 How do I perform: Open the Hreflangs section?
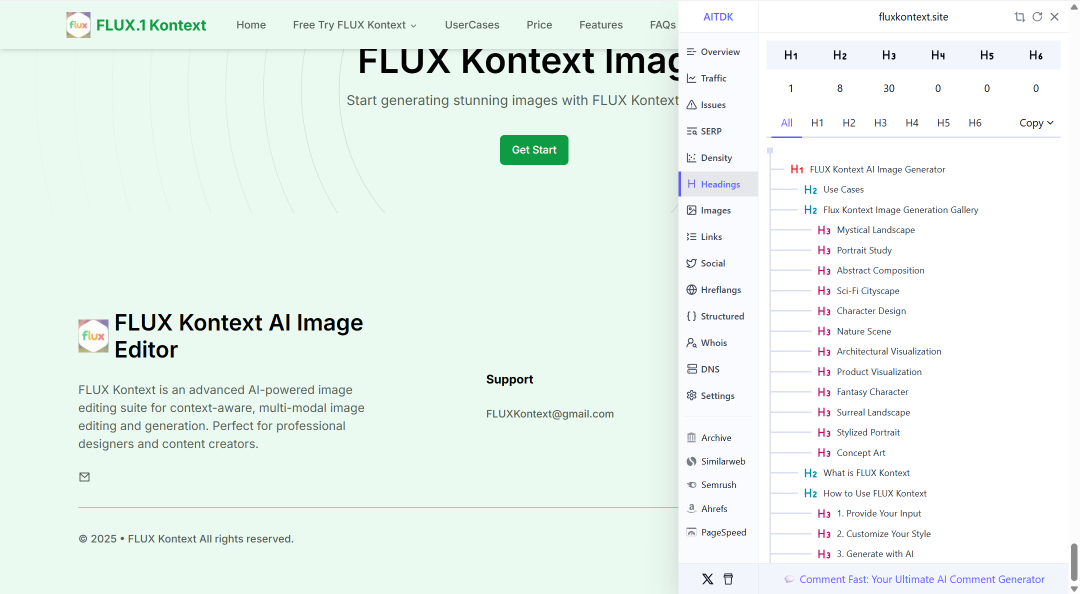(x=715, y=289)
